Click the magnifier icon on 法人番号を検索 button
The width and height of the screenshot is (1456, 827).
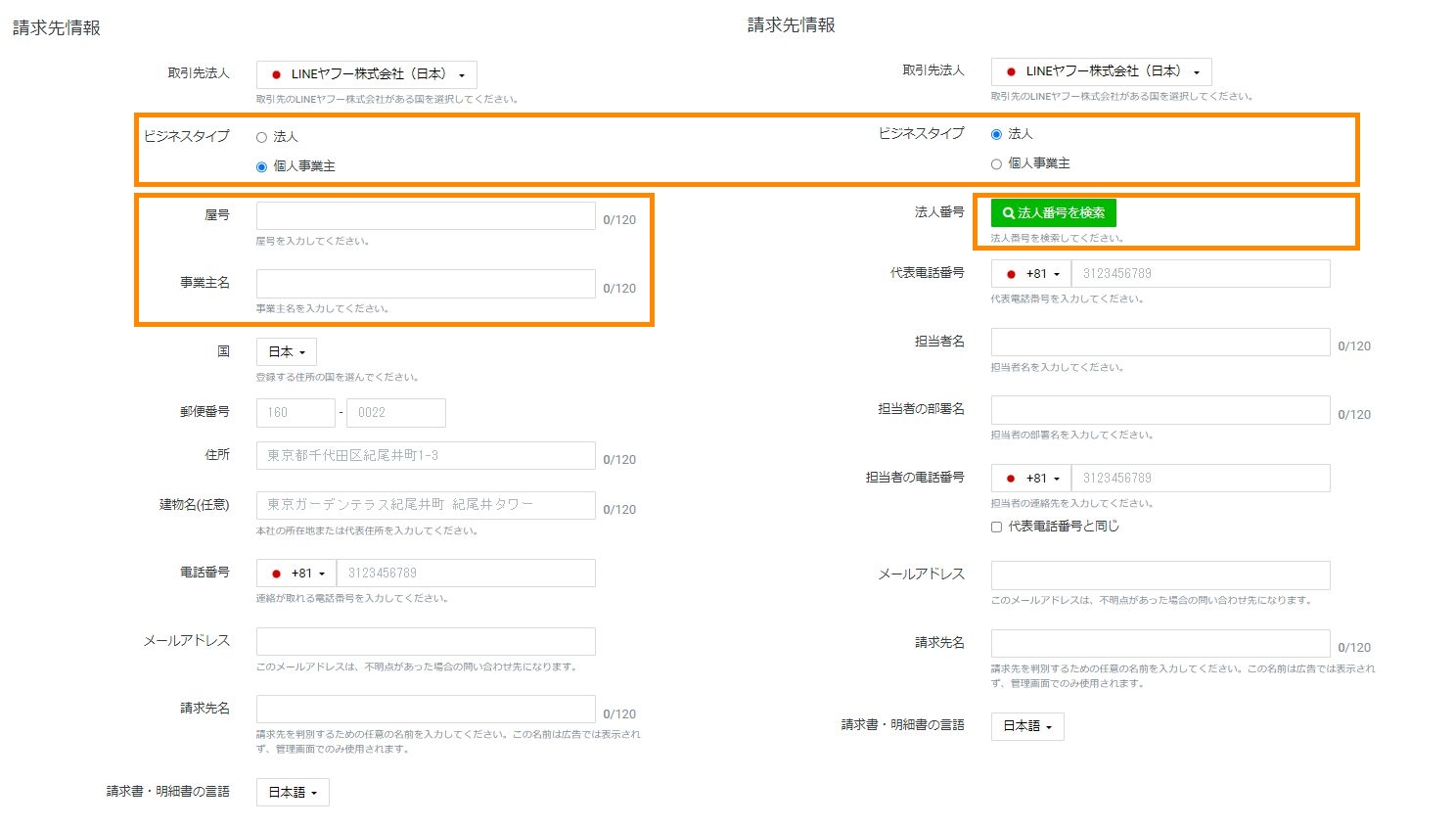point(1008,213)
